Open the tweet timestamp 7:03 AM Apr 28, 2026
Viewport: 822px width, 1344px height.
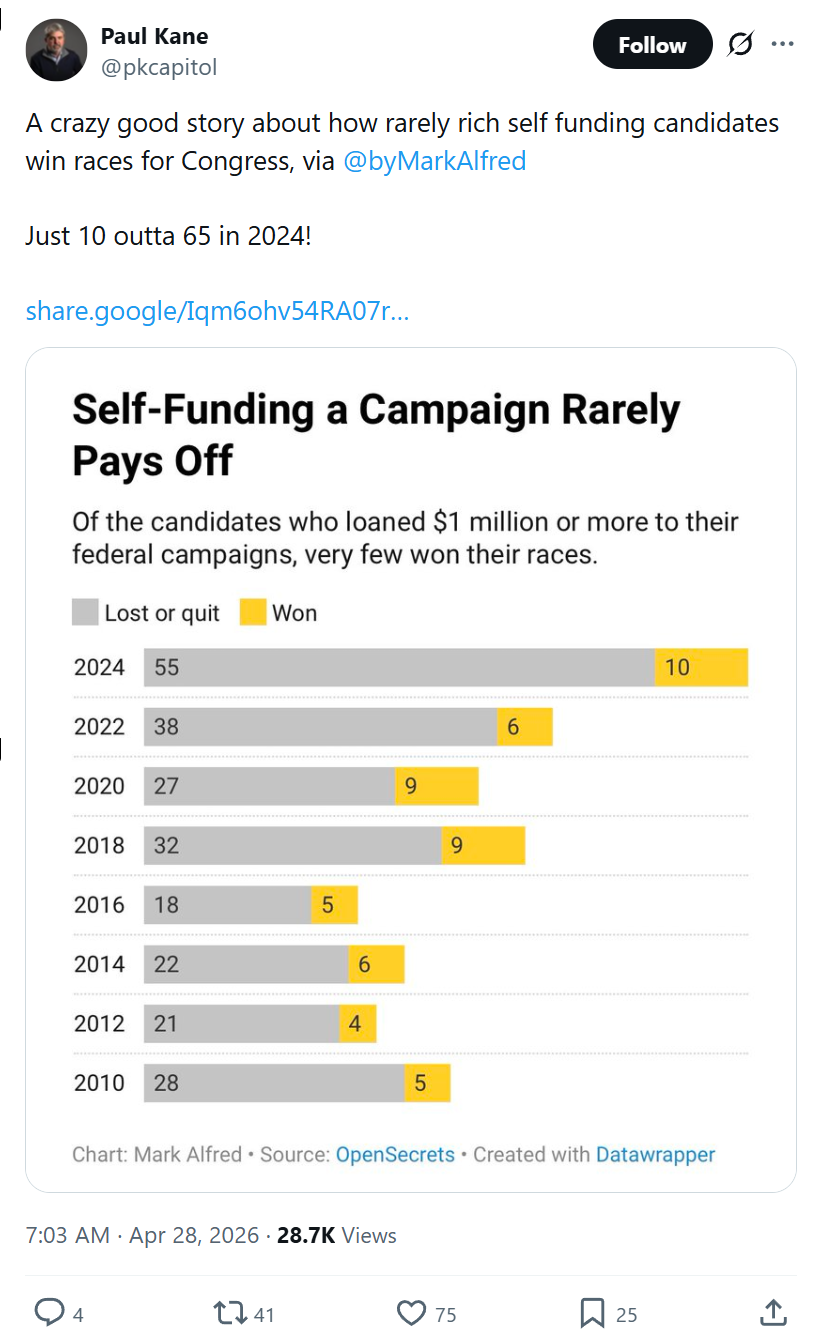[x=142, y=1235]
